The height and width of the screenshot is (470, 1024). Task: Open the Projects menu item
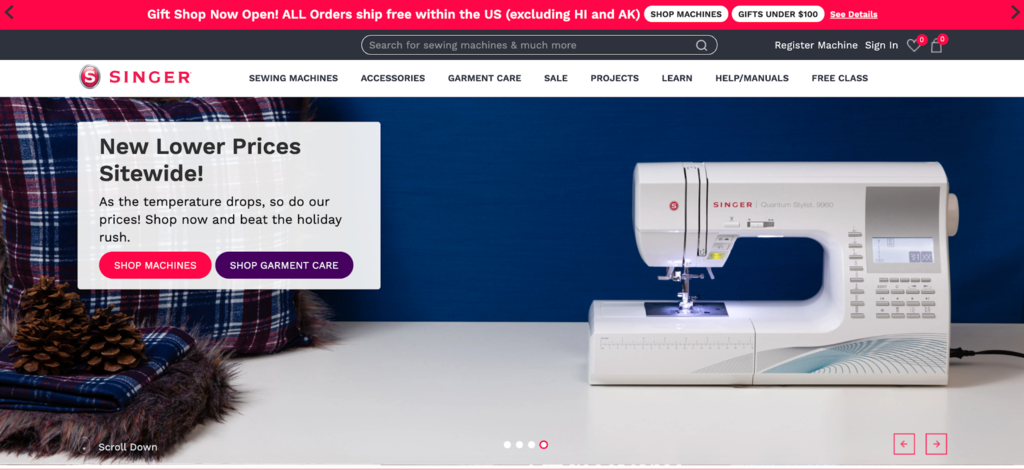coord(615,78)
